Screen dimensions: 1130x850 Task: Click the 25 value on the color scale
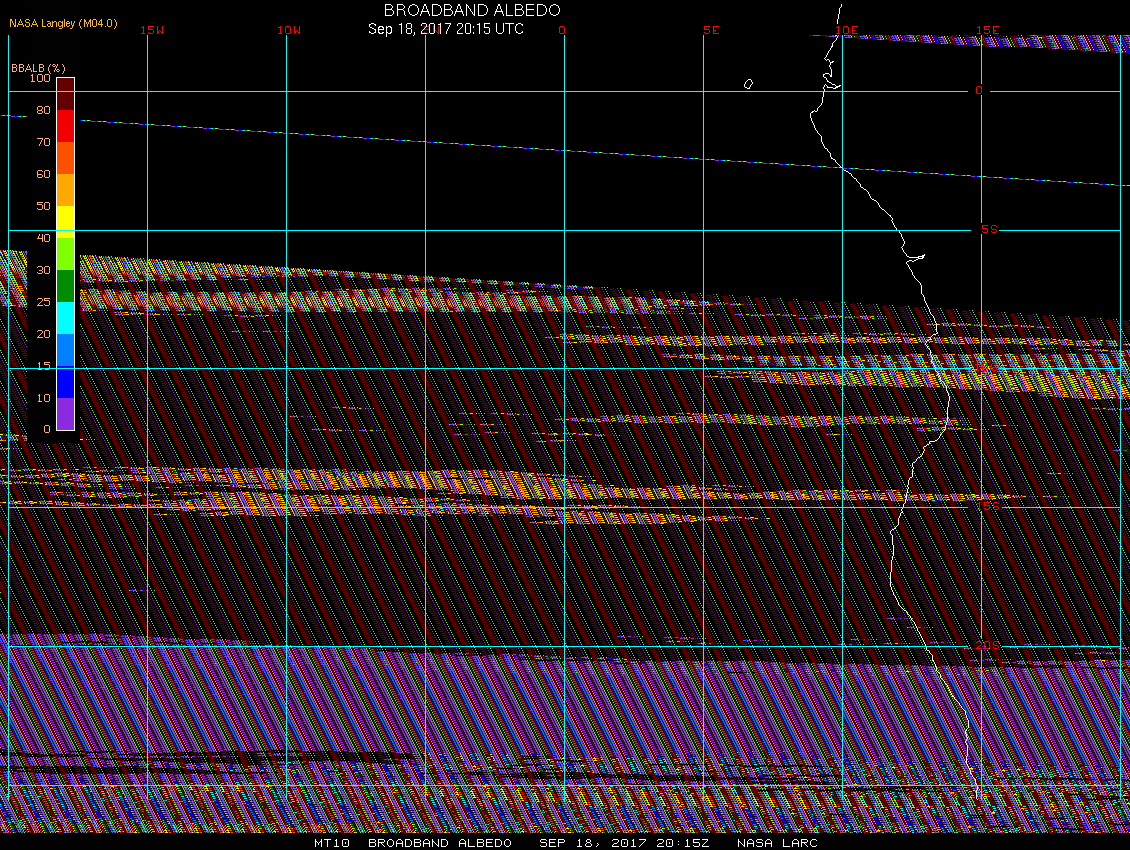pyautogui.click(x=43, y=301)
